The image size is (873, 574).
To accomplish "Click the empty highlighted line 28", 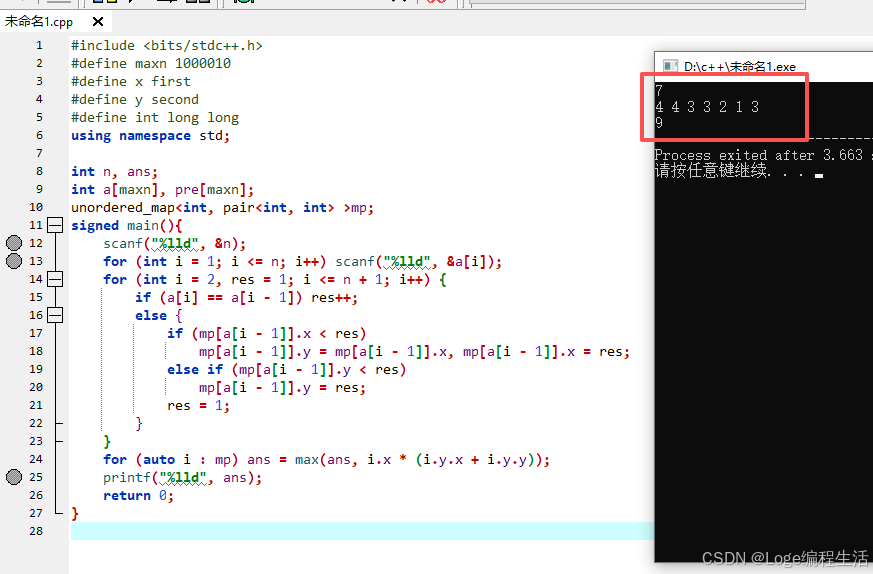I will click(362, 531).
